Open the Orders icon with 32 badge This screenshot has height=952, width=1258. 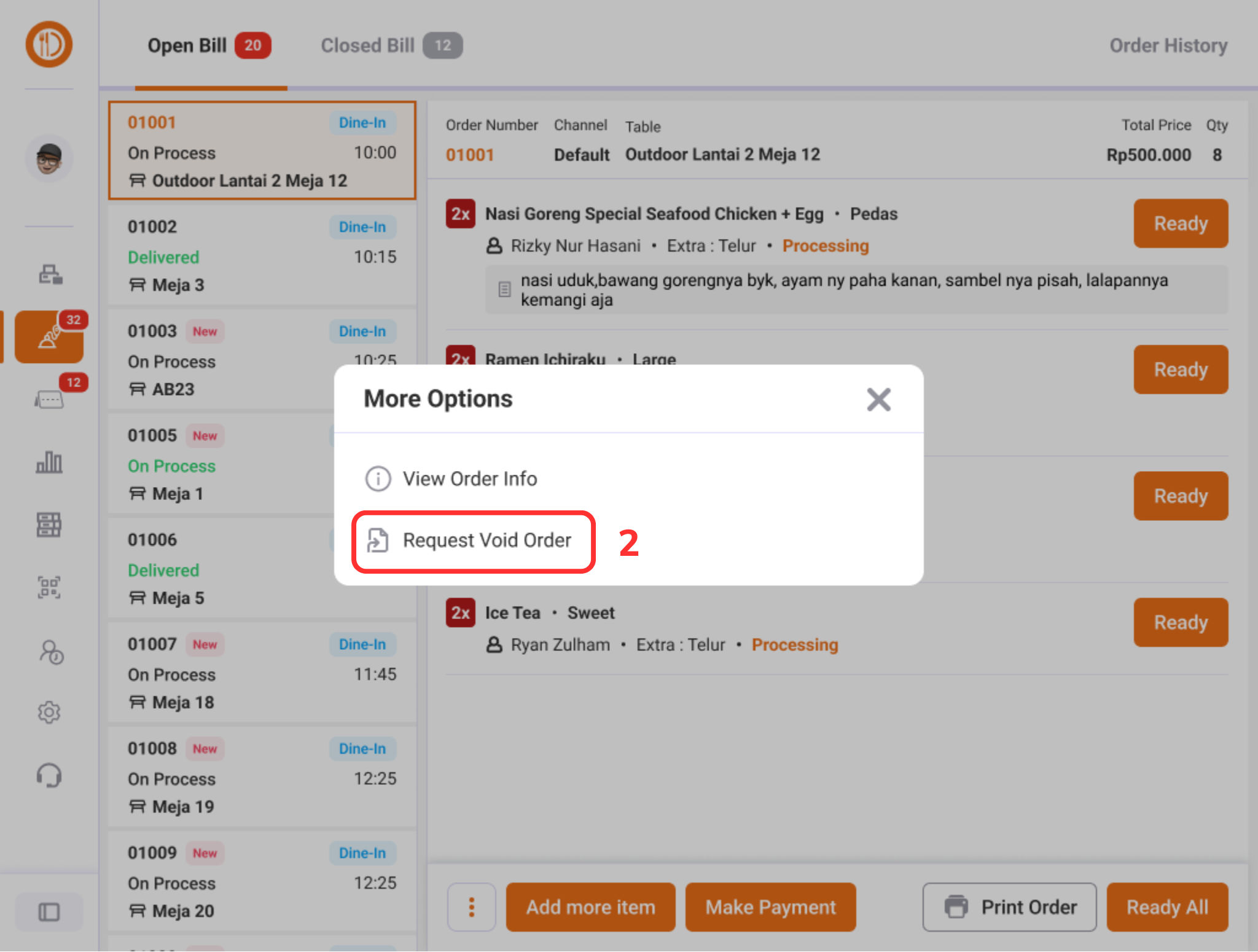(49, 337)
